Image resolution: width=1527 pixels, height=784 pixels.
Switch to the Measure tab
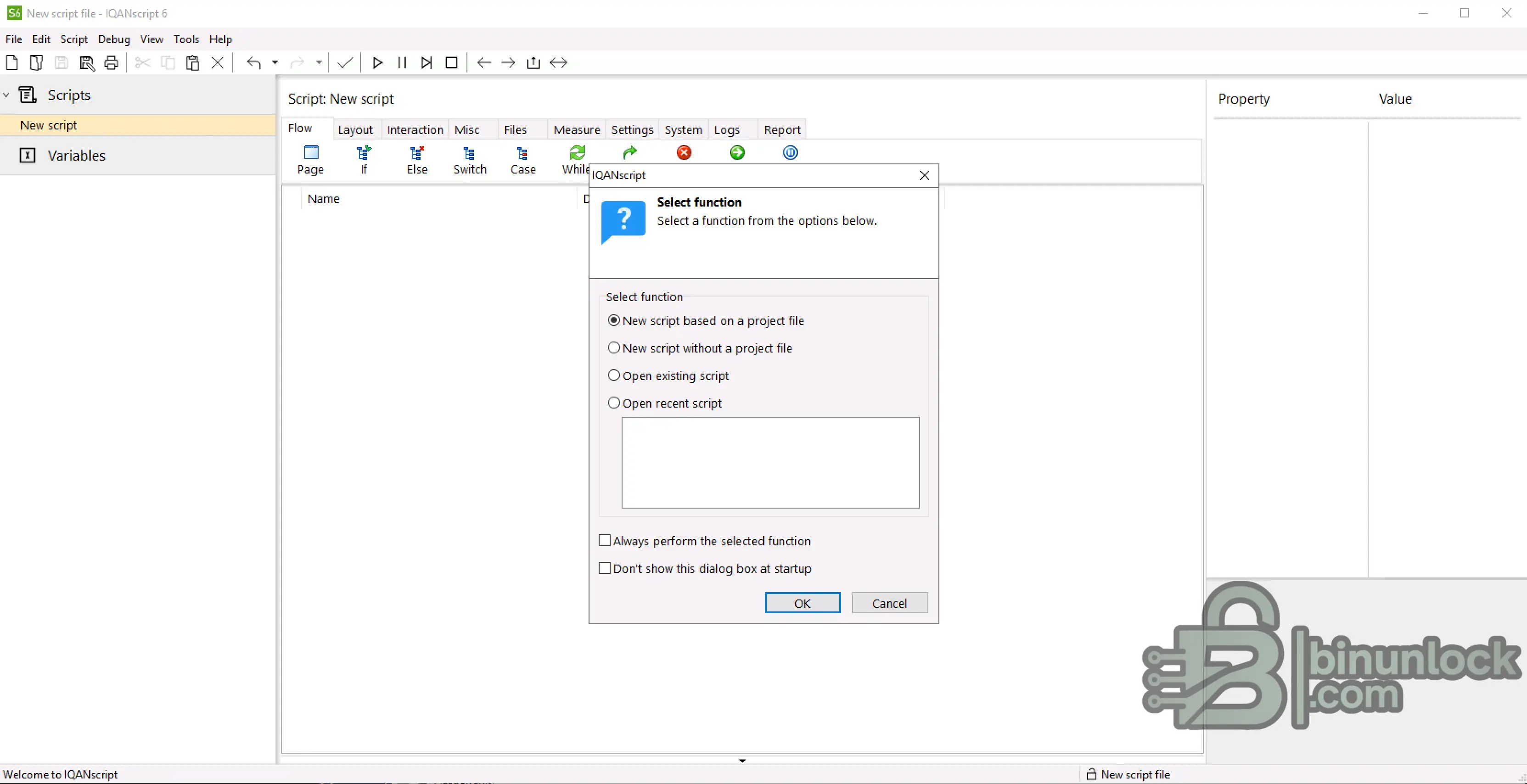click(x=577, y=130)
